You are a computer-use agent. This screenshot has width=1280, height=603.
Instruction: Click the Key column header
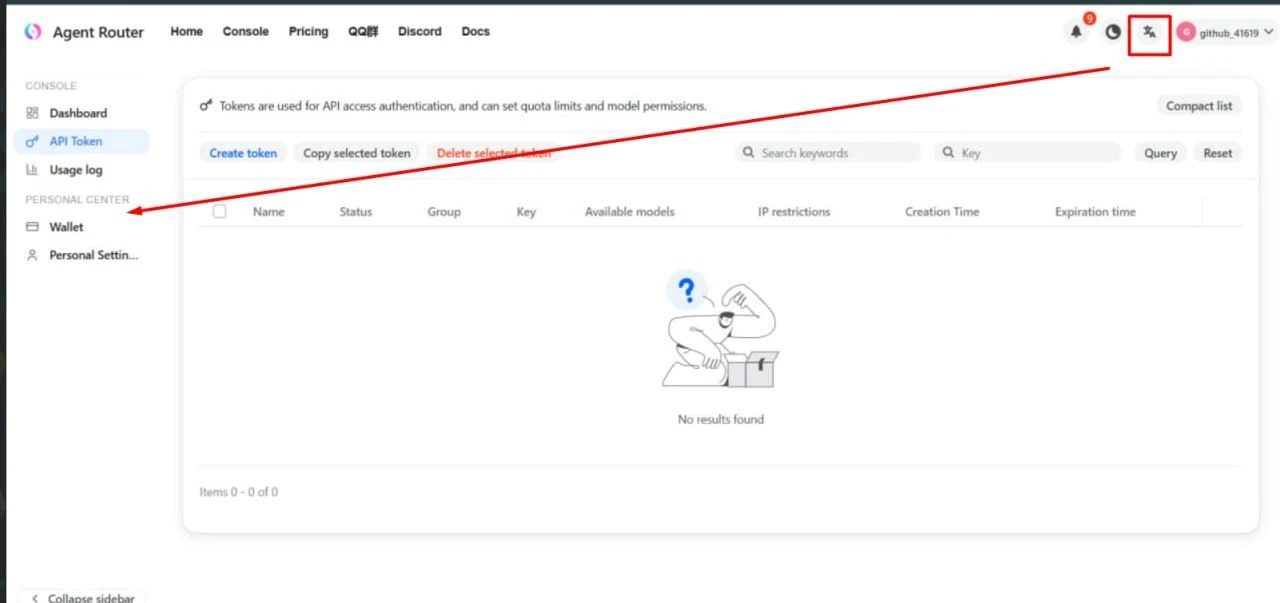point(526,212)
